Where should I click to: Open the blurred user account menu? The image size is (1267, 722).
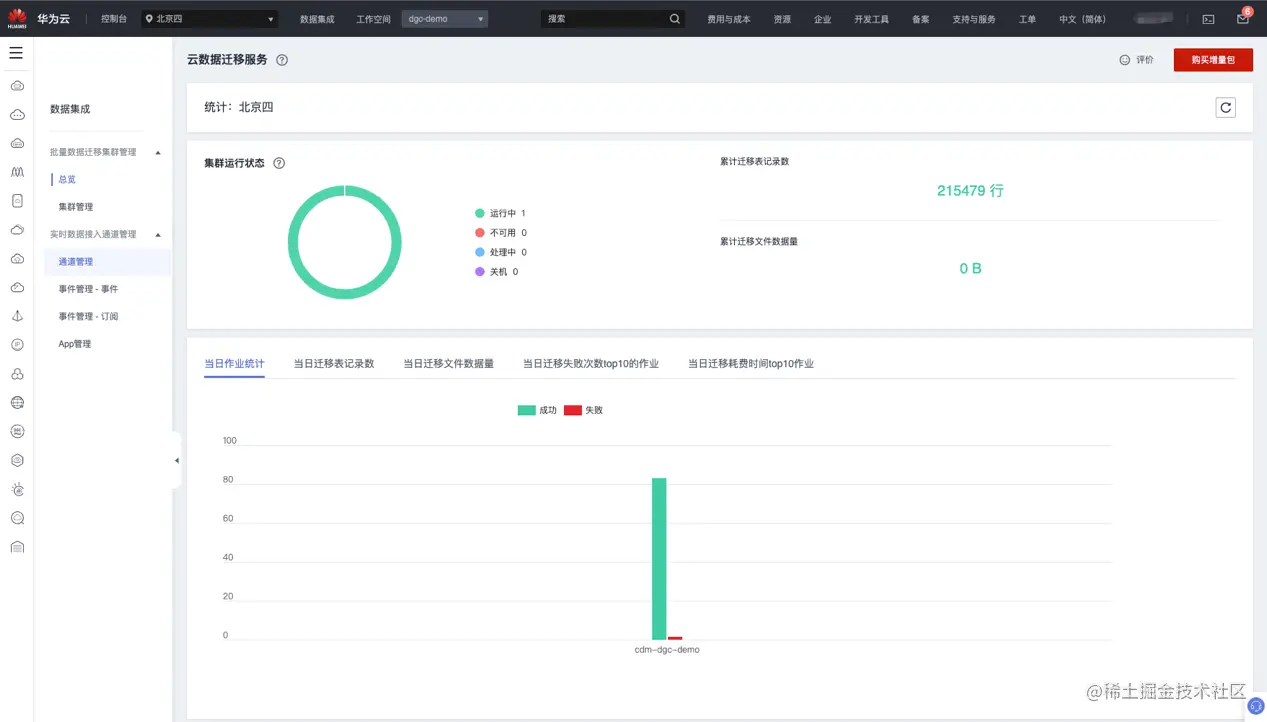click(x=1155, y=19)
